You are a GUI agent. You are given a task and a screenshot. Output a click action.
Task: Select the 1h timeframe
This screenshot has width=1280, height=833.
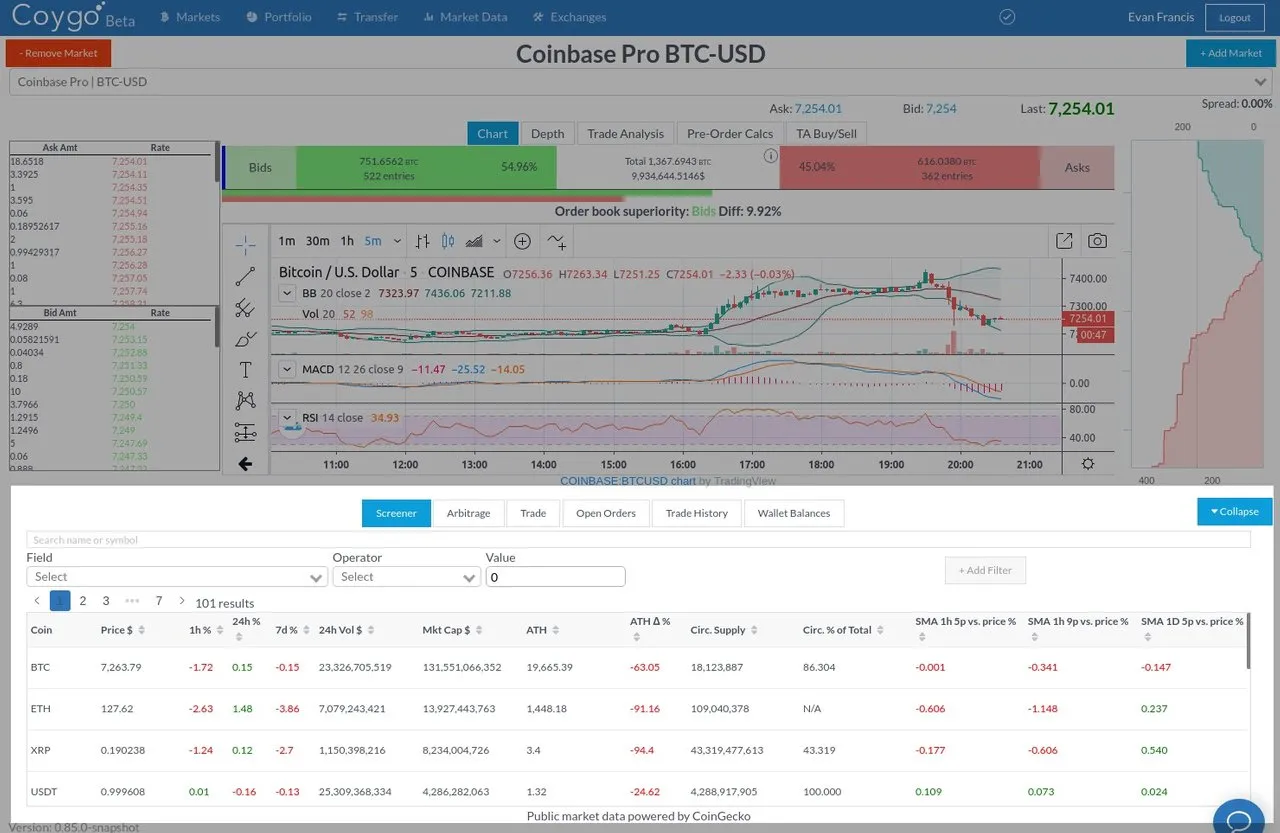coord(347,241)
